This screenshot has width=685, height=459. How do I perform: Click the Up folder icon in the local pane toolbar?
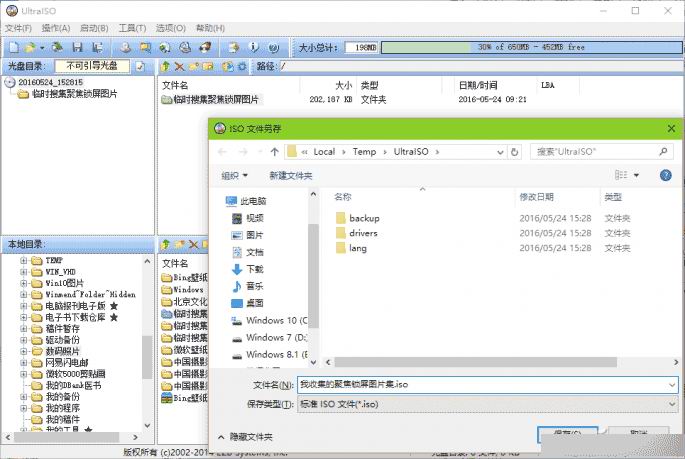pyautogui.click(x=166, y=245)
